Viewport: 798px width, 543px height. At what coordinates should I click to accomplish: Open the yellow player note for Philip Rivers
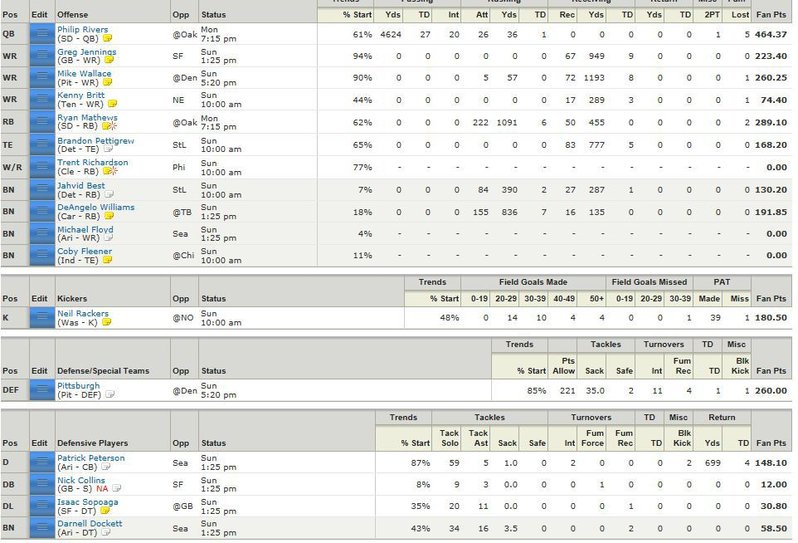[107, 38]
